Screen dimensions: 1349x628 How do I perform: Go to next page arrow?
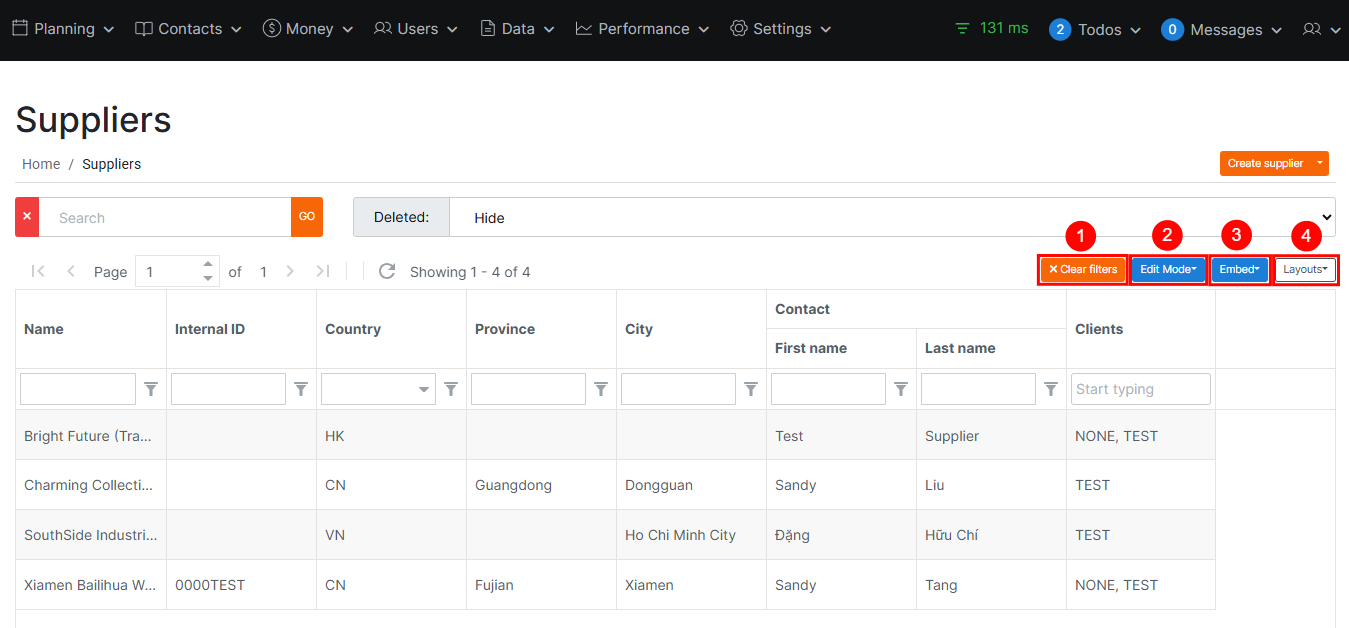click(x=290, y=271)
